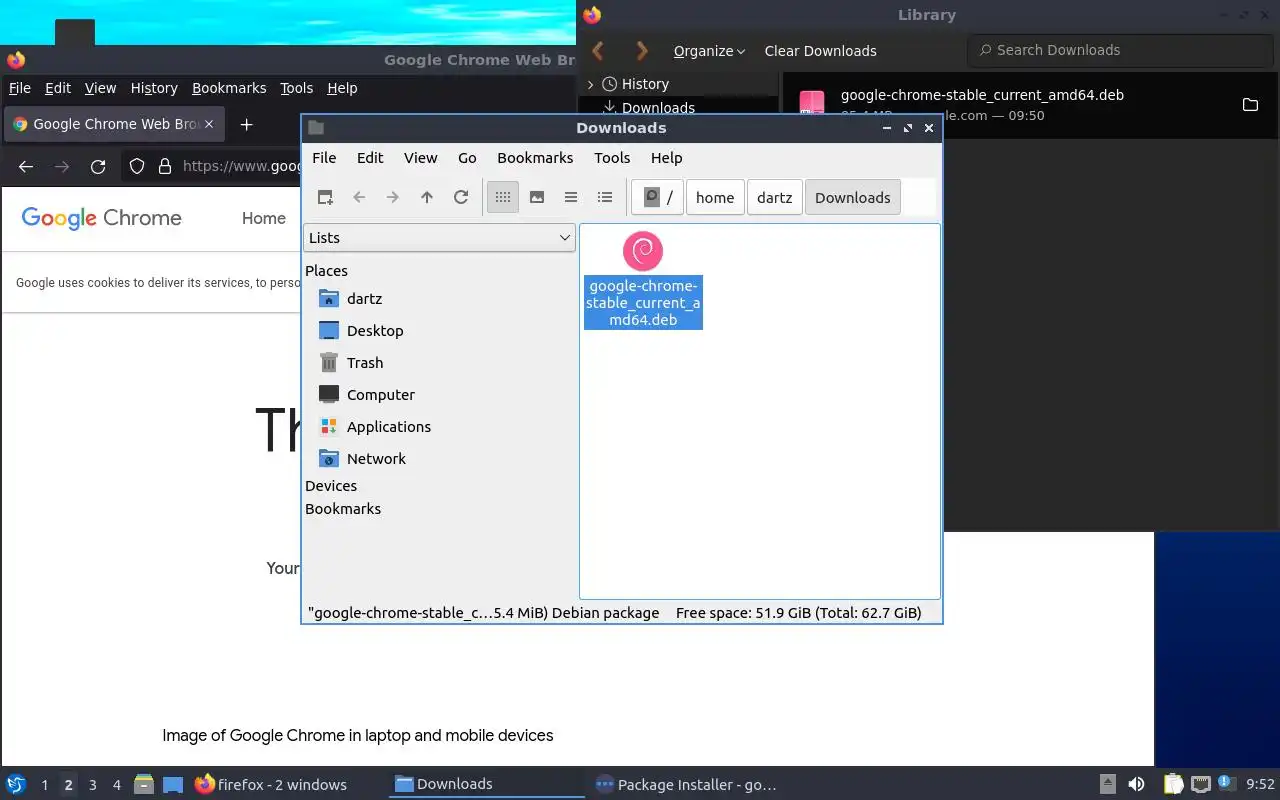The height and width of the screenshot is (800, 1280).
Task: Open Help menu in Downloads window
Action: 667,158
